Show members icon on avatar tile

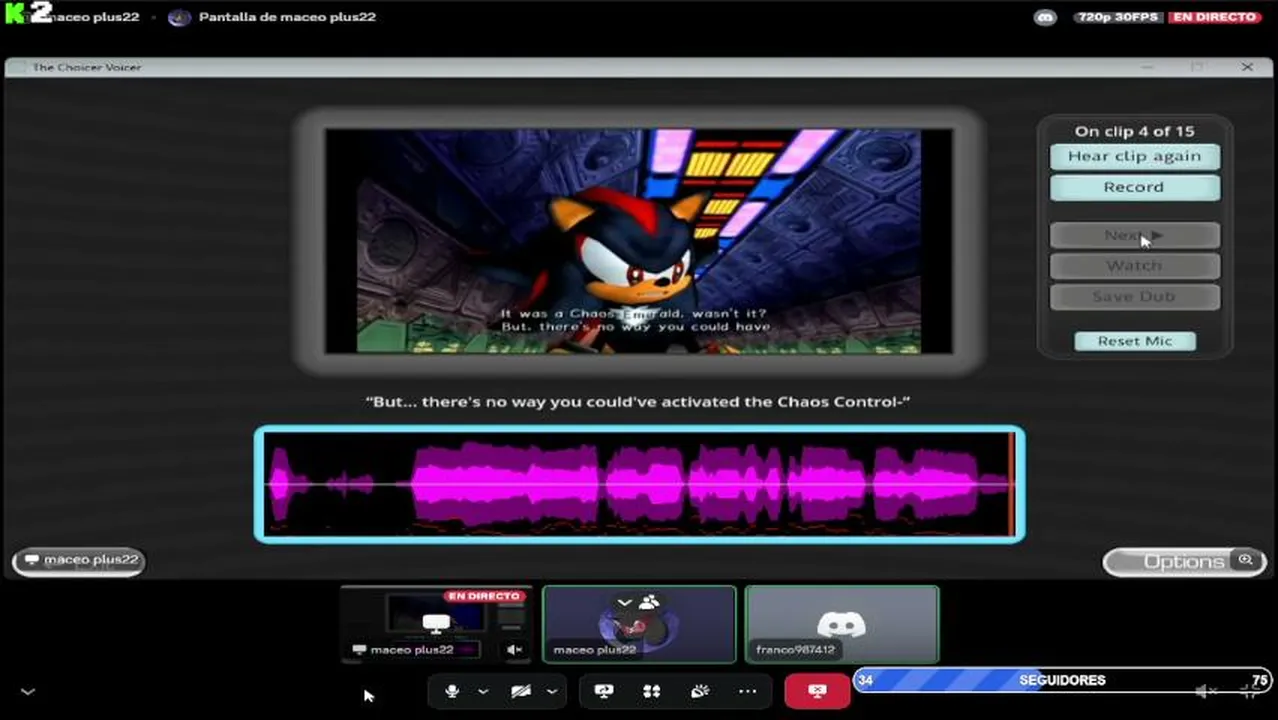click(649, 602)
